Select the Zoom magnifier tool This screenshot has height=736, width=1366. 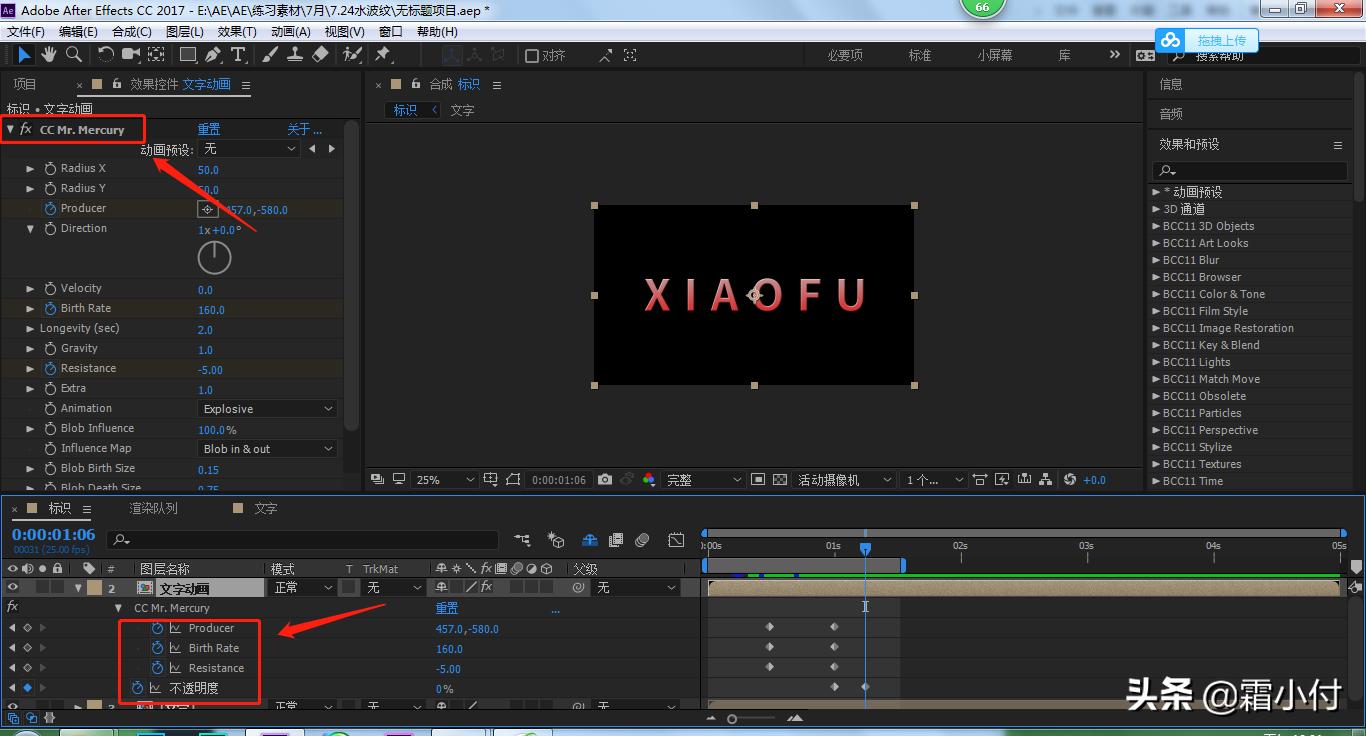tap(74, 55)
